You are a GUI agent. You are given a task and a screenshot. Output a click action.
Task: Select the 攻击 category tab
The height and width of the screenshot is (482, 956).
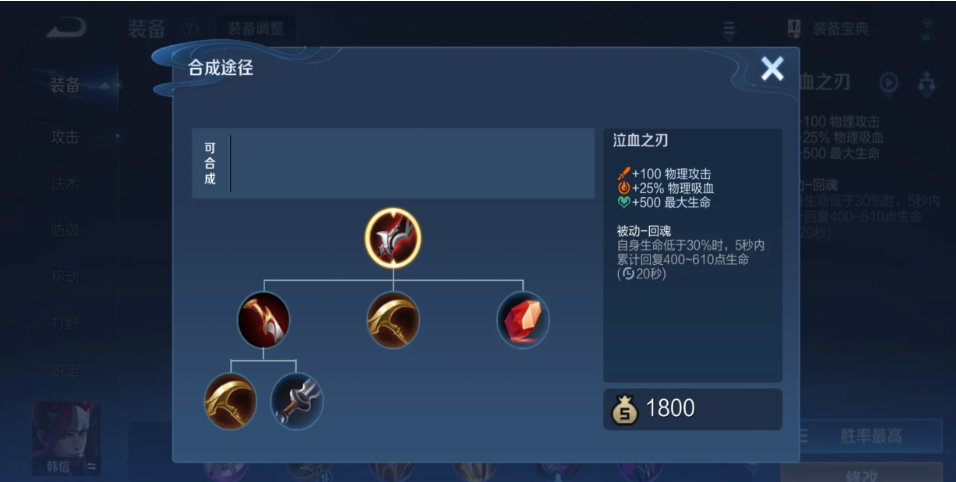65,137
